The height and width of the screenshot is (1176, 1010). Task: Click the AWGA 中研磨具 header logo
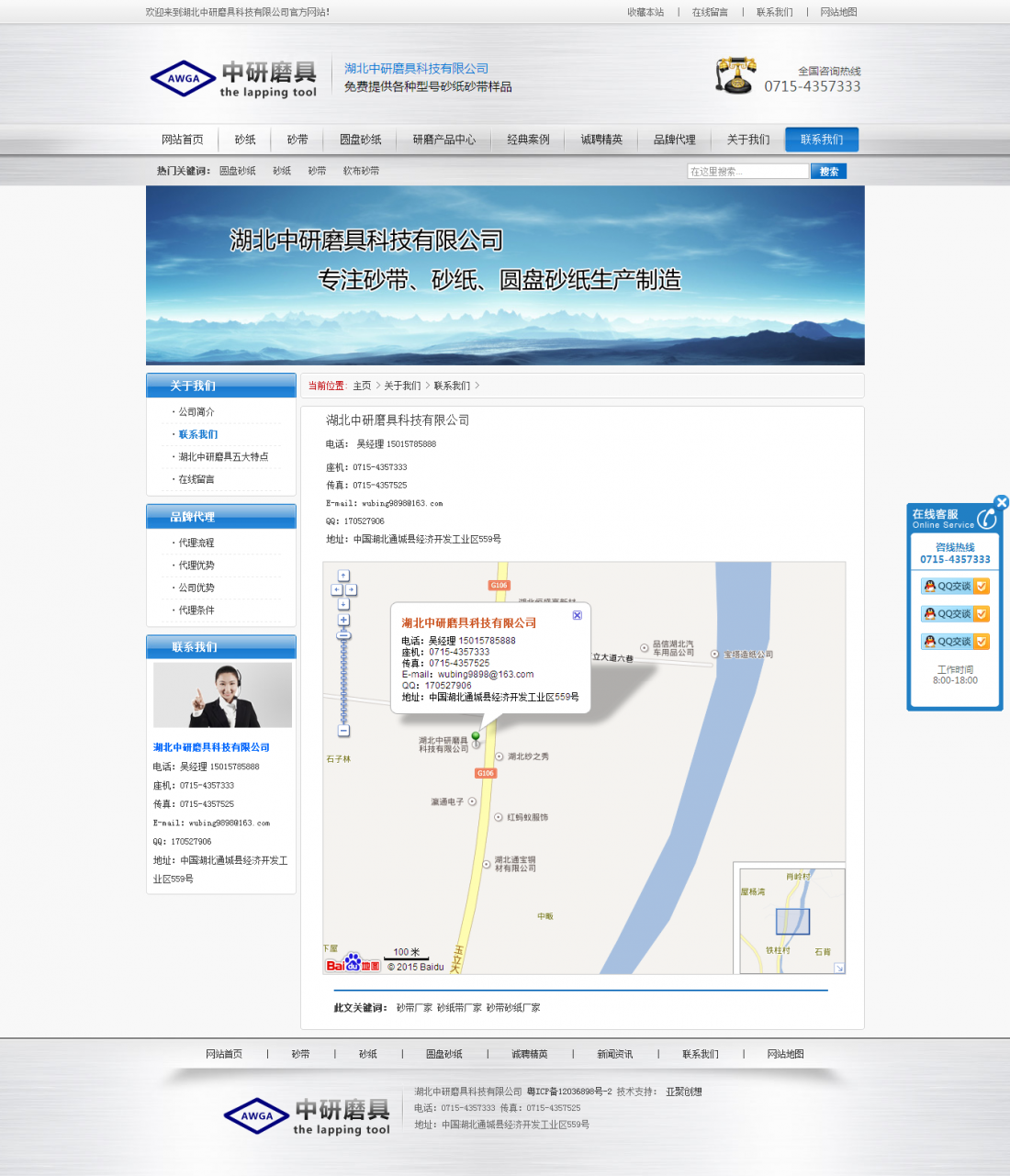pyautogui.click(x=234, y=79)
